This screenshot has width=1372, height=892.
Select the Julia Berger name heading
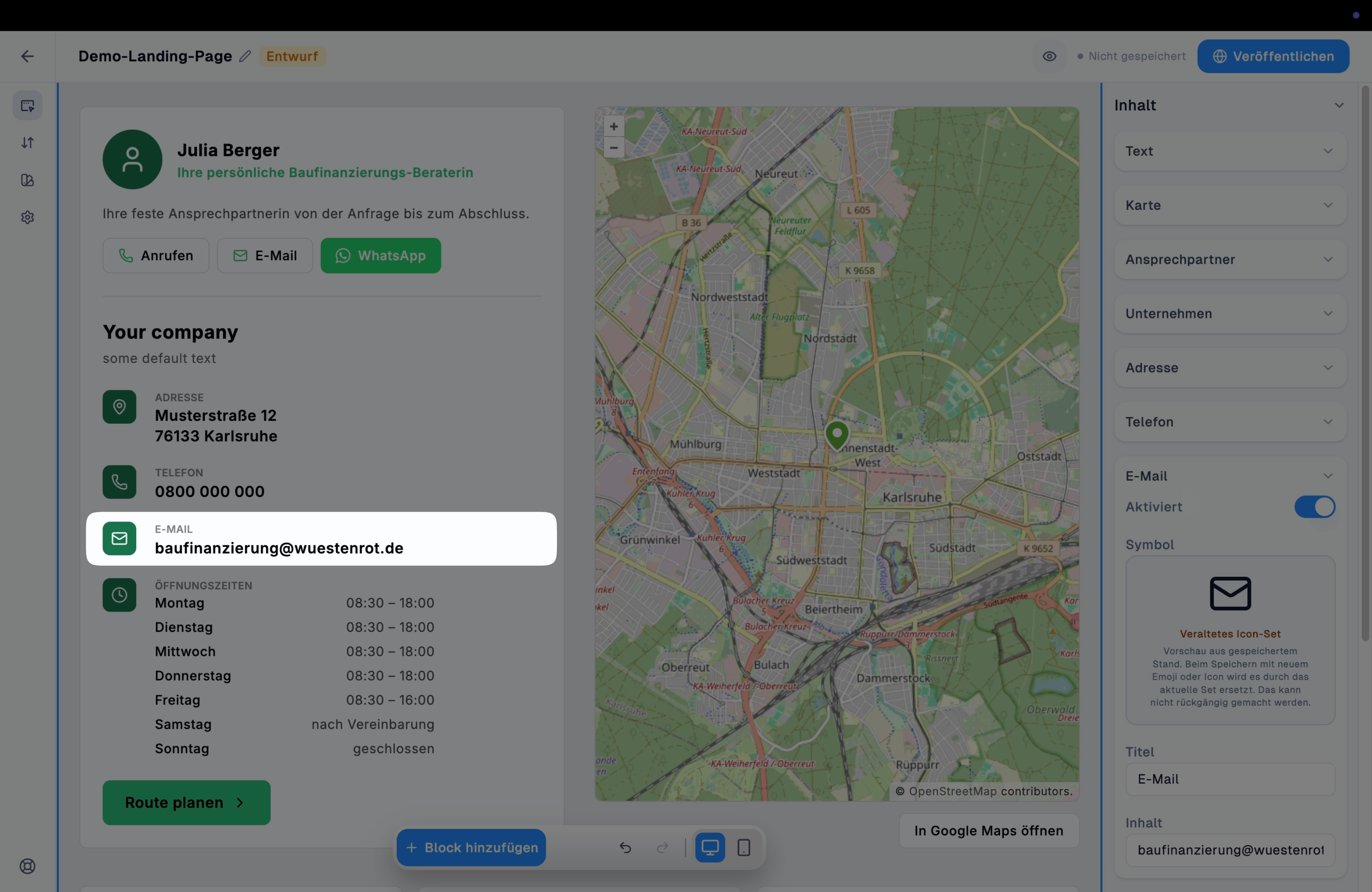[x=228, y=150]
